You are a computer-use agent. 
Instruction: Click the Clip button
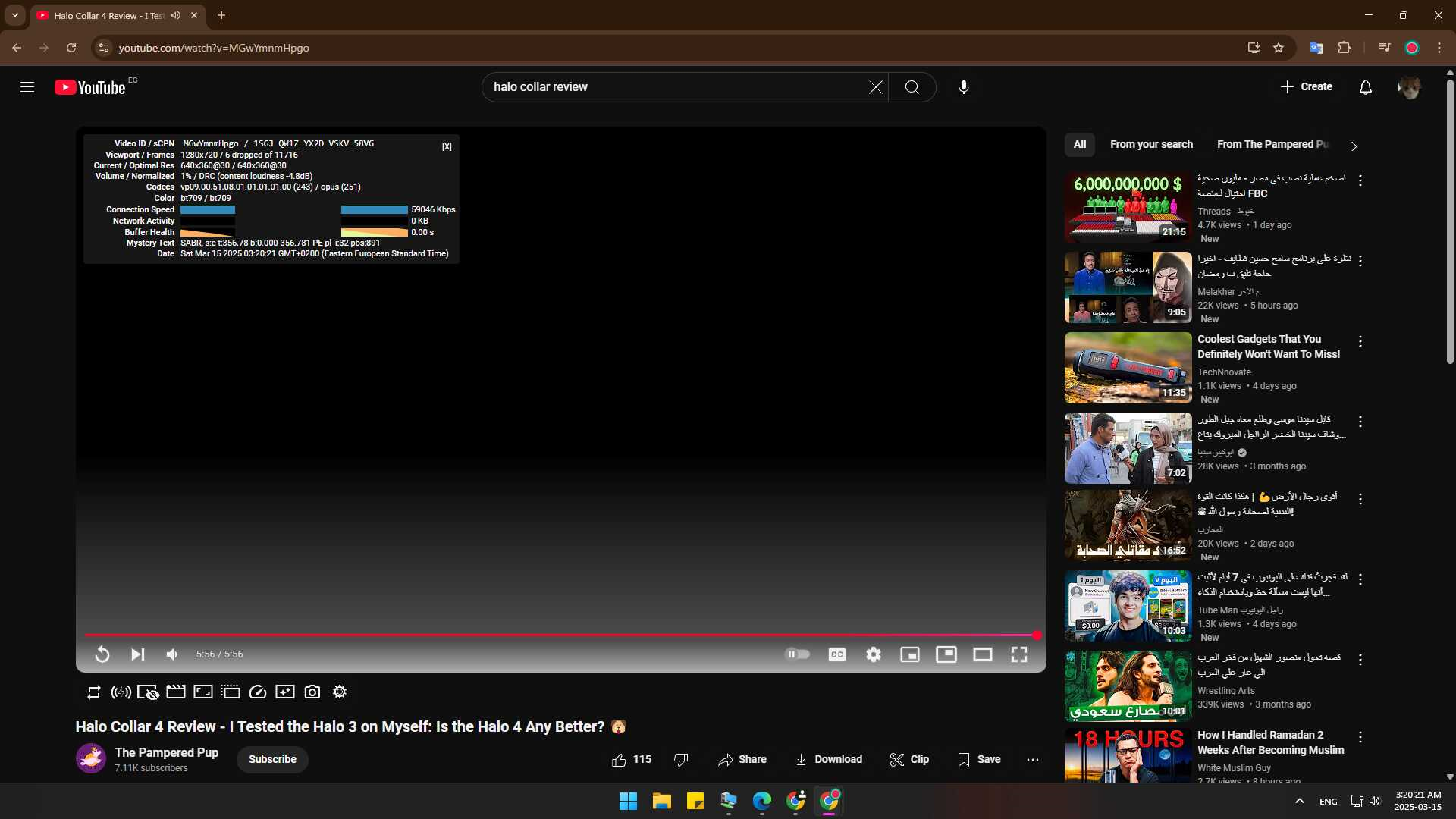click(x=909, y=759)
